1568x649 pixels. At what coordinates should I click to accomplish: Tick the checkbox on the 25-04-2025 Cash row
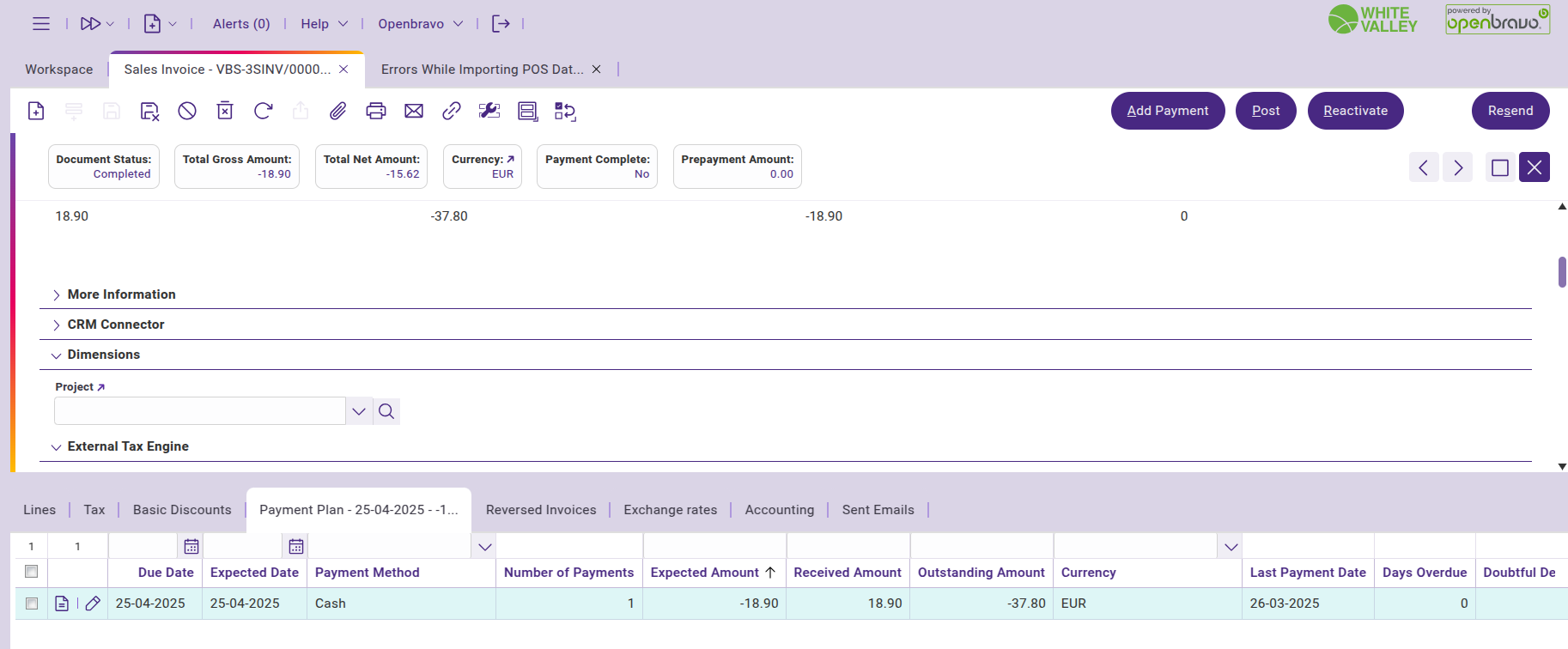point(32,604)
